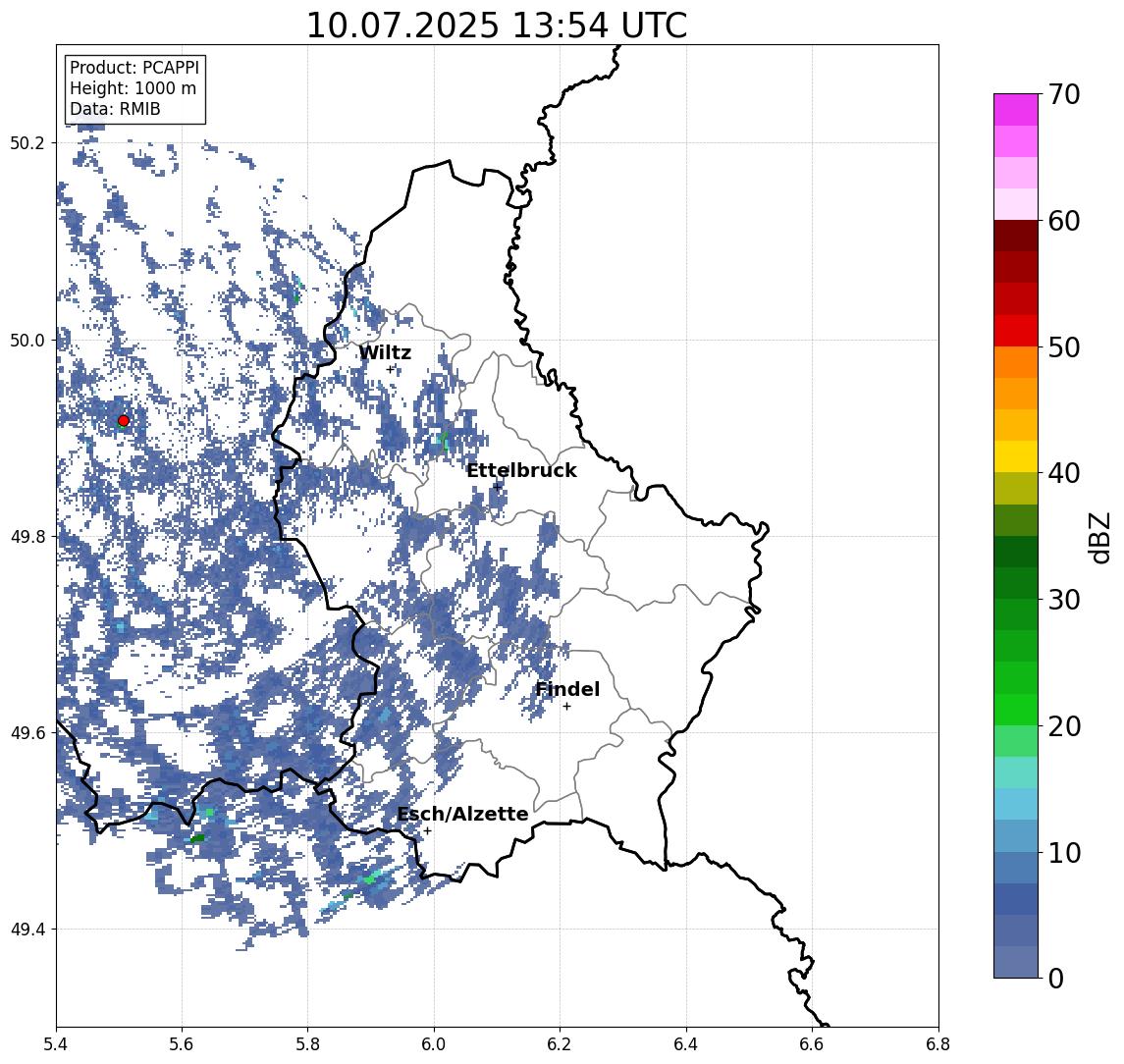Click the Data: RMIB info line
This screenshot has height=1064, width=1124.
tap(115, 109)
